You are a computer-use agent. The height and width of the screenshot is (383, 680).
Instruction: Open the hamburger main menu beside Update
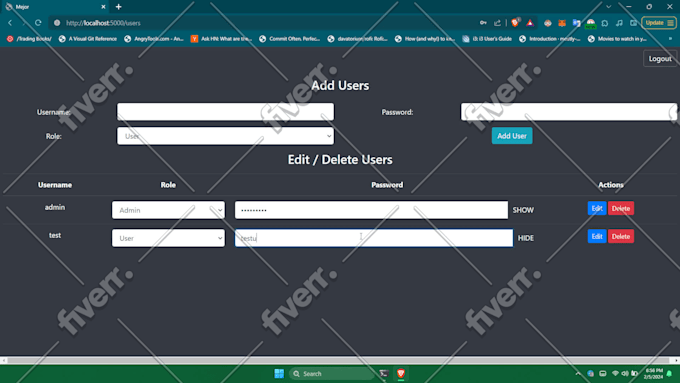(670, 23)
